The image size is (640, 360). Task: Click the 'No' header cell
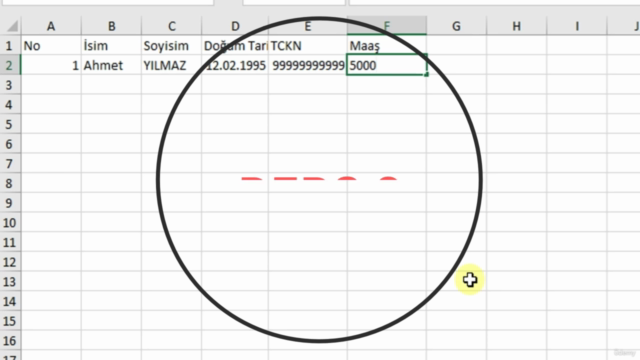[x=51, y=45]
